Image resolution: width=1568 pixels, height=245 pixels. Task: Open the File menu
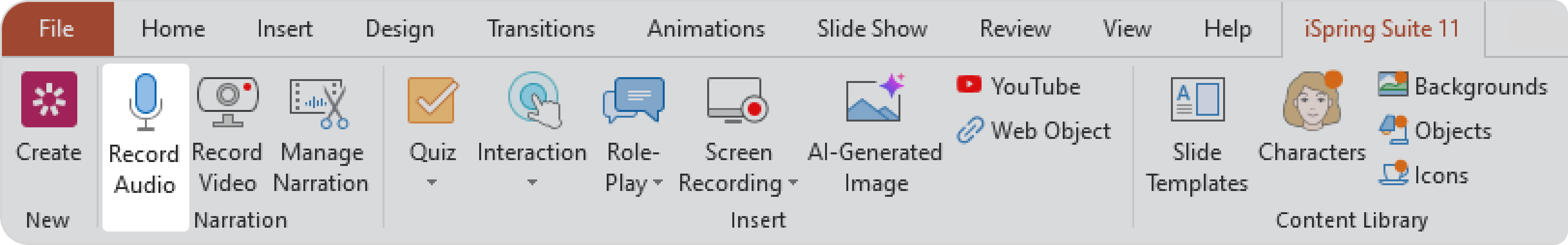(57, 28)
